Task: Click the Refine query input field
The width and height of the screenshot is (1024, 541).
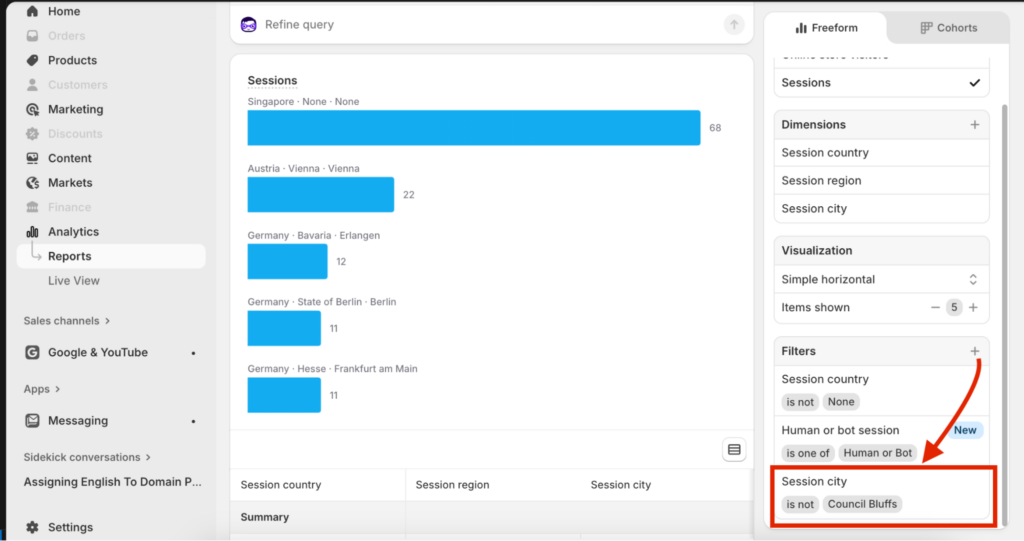Action: tap(490, 25)
